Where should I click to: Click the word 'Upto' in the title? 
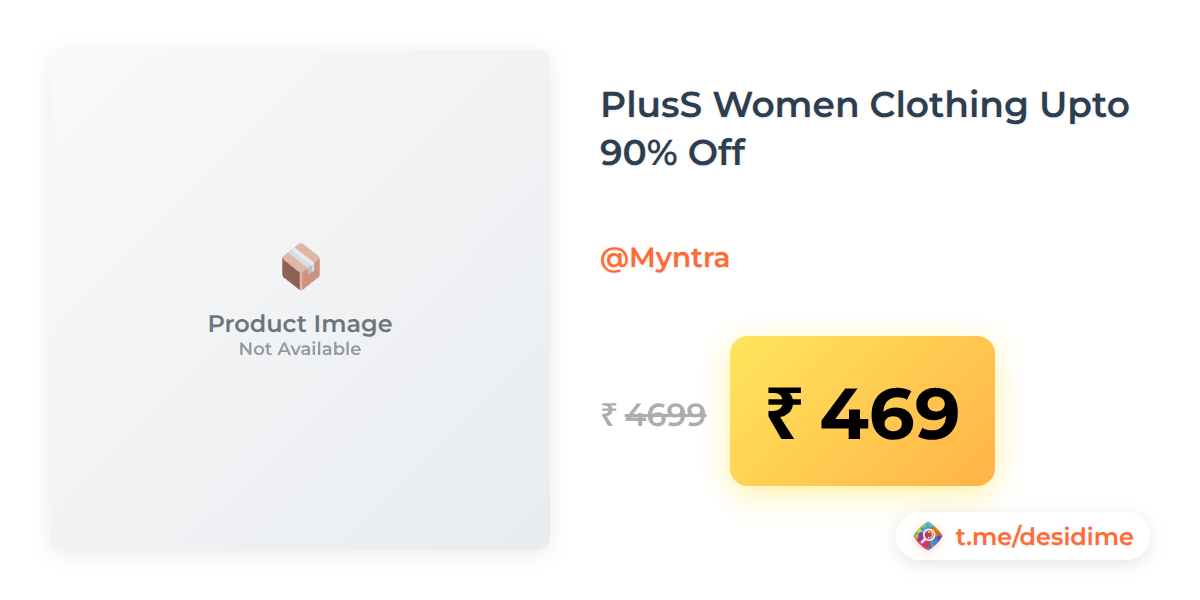pyautogui.click(x=1084, y=104)
